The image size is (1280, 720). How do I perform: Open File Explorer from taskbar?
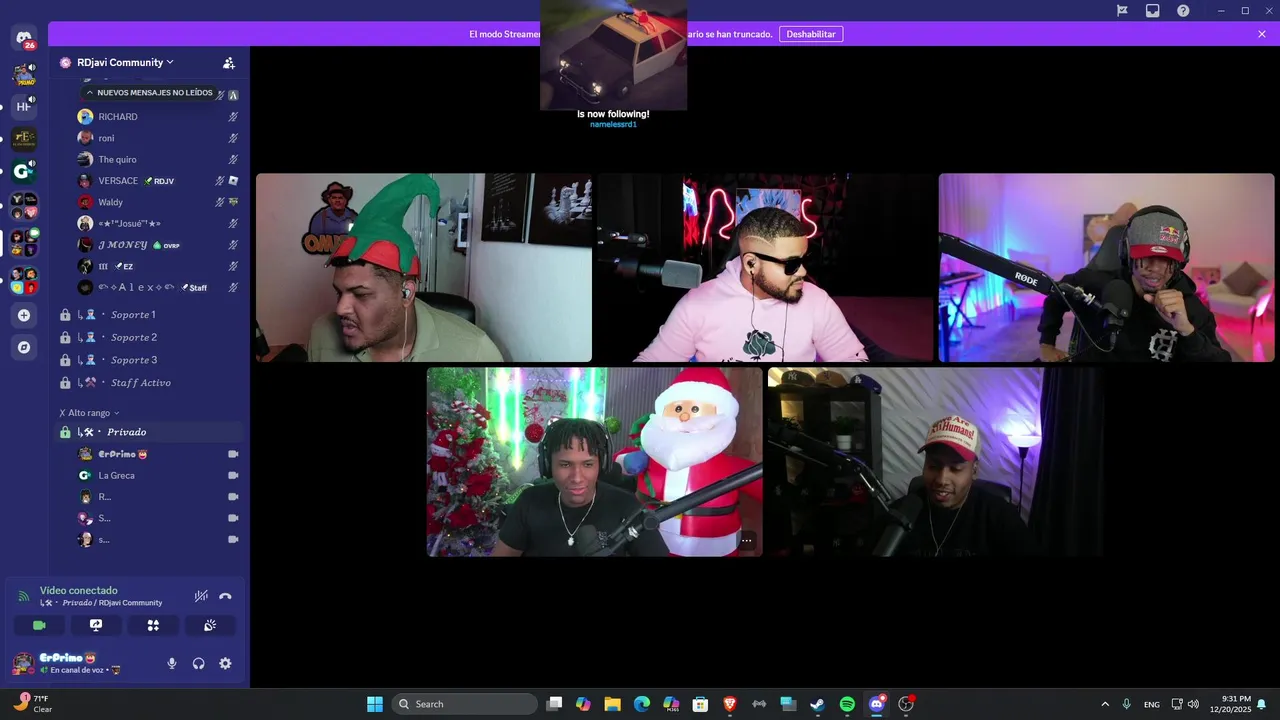click(612, 704)
